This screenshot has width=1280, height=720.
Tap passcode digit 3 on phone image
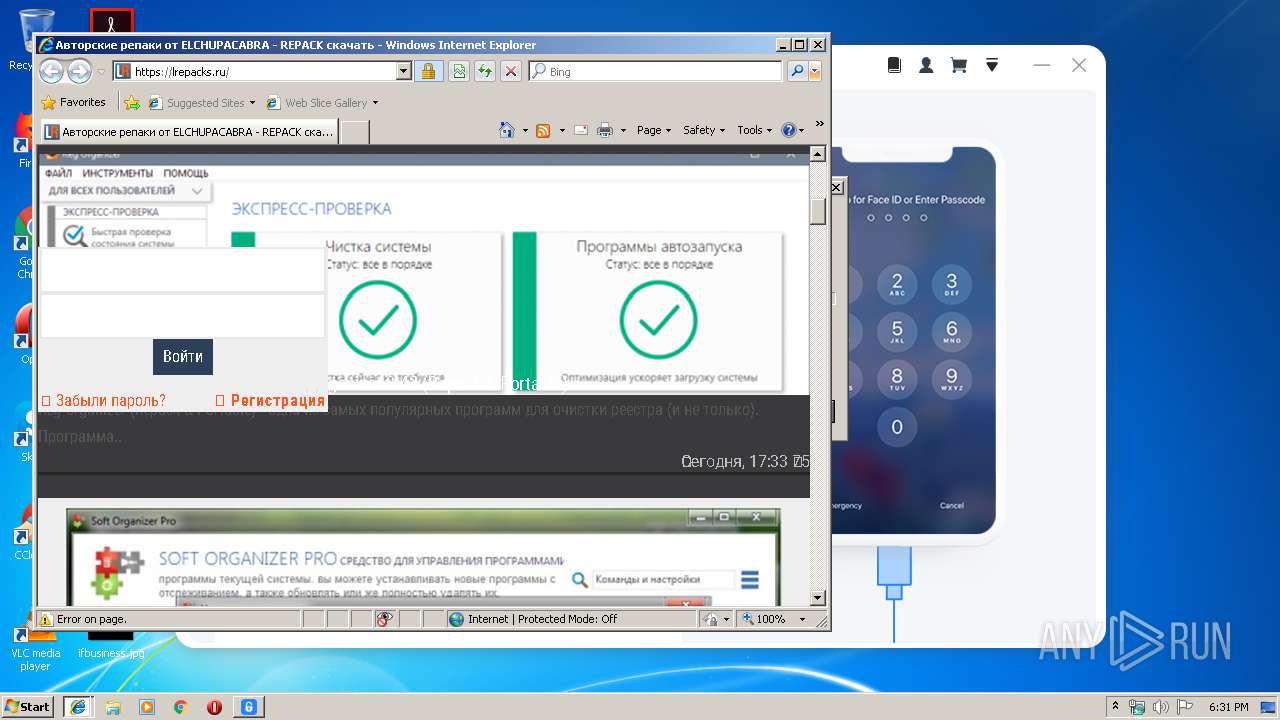coord(951,285)
